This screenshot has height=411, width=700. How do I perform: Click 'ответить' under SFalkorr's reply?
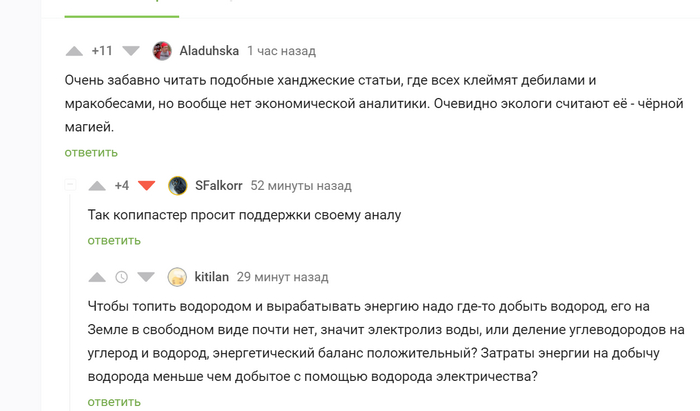point(113,240)
